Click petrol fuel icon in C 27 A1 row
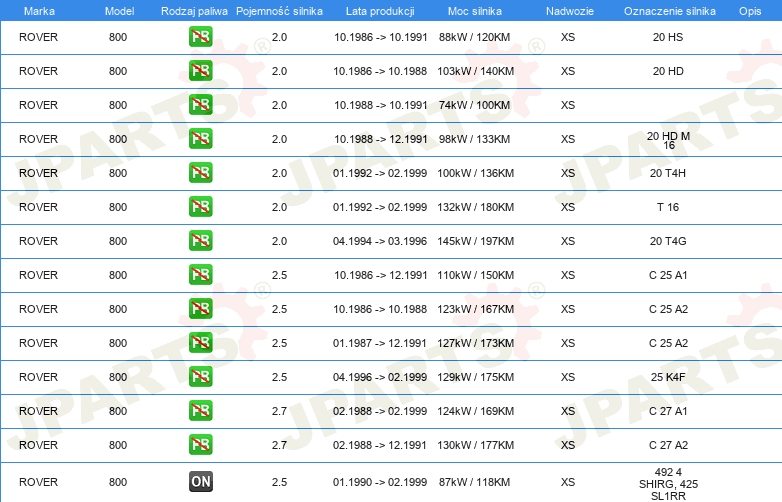The width and height of the screenshot is (782, 502). coord(200,411)
